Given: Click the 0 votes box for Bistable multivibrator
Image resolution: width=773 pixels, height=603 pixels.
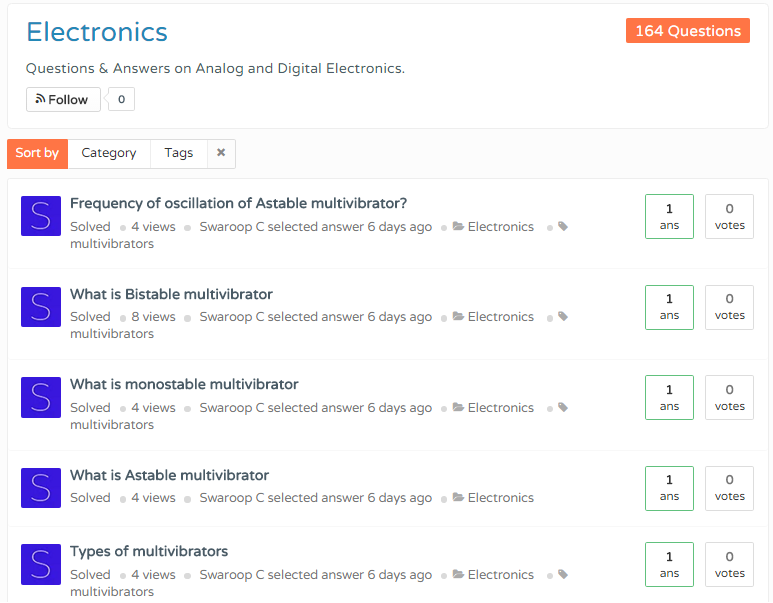Looking at the screenshot, I should [729, 307].
